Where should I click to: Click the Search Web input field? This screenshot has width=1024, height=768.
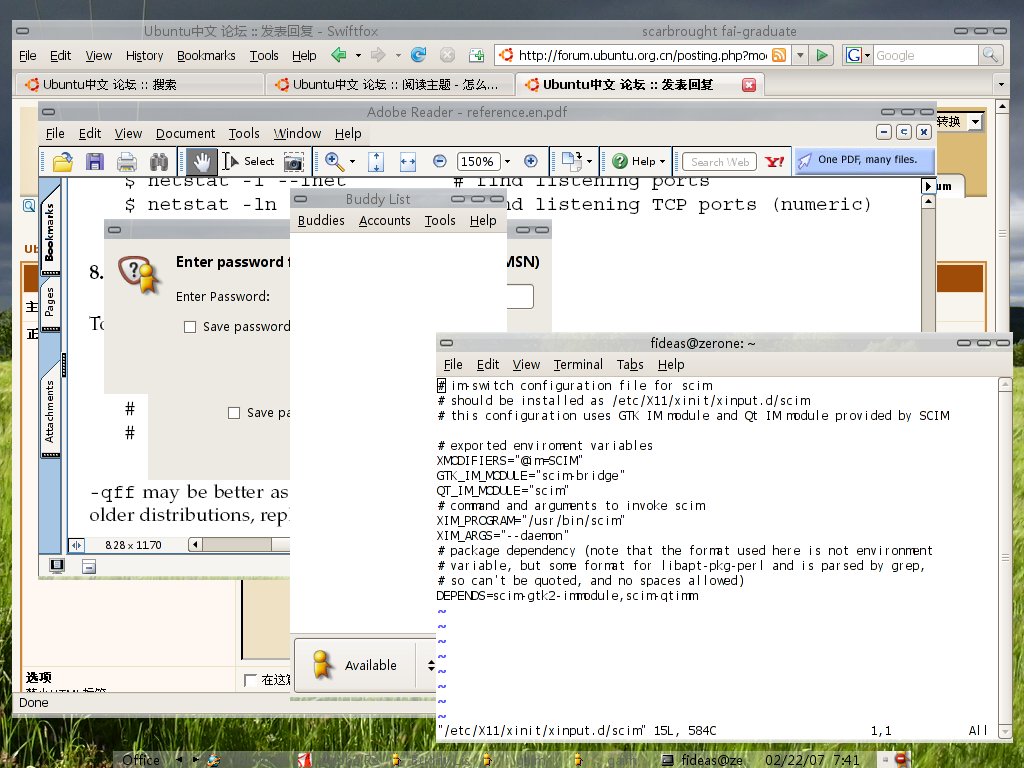(x=720, y=162)
